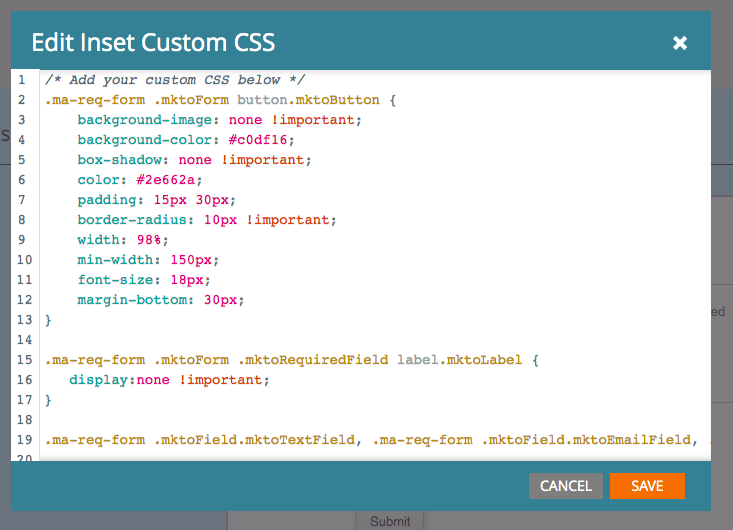Click line number 1 in the gutter

pyautogui.click(x=22, y=80)
